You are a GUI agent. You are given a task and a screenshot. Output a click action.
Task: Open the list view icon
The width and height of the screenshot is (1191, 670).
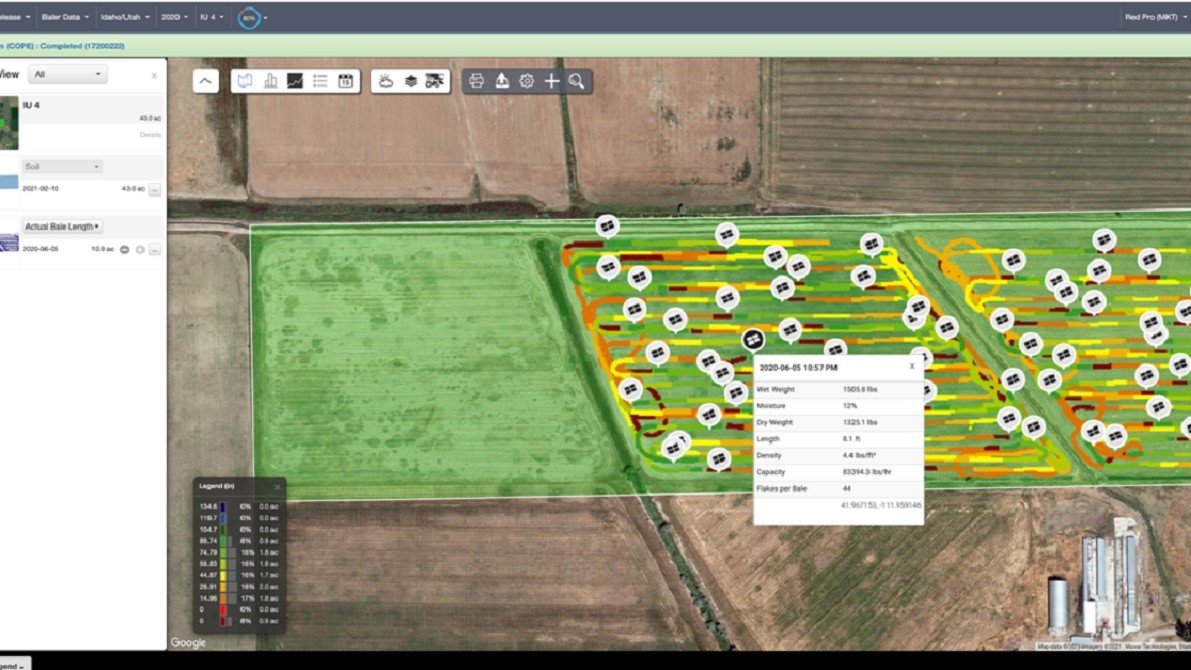pos(322,82)
